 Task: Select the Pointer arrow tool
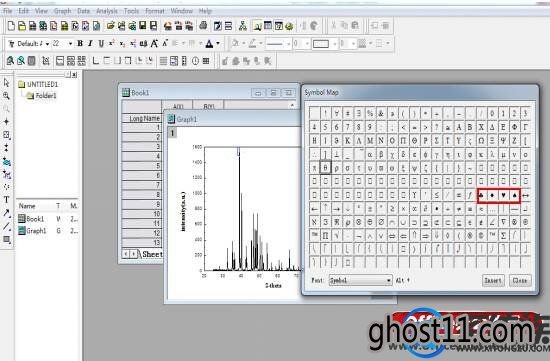tap(6, 82)
